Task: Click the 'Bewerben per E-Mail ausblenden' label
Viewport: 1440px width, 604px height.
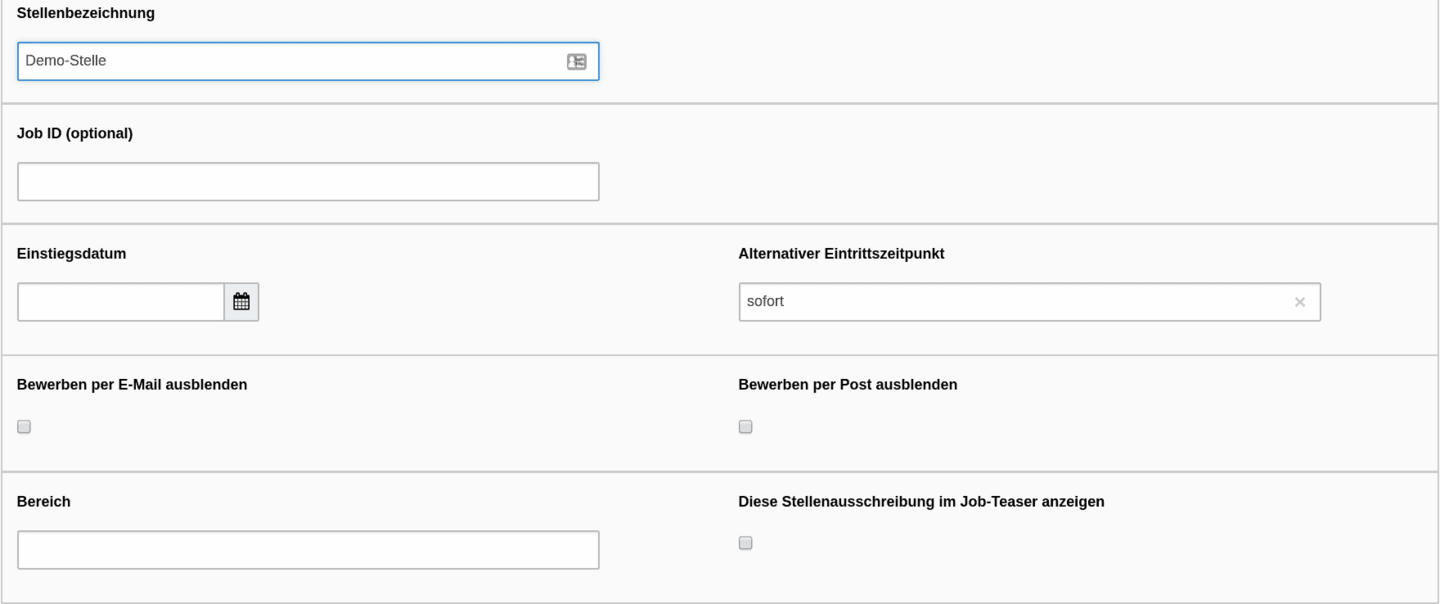Action: click(132, 385)
